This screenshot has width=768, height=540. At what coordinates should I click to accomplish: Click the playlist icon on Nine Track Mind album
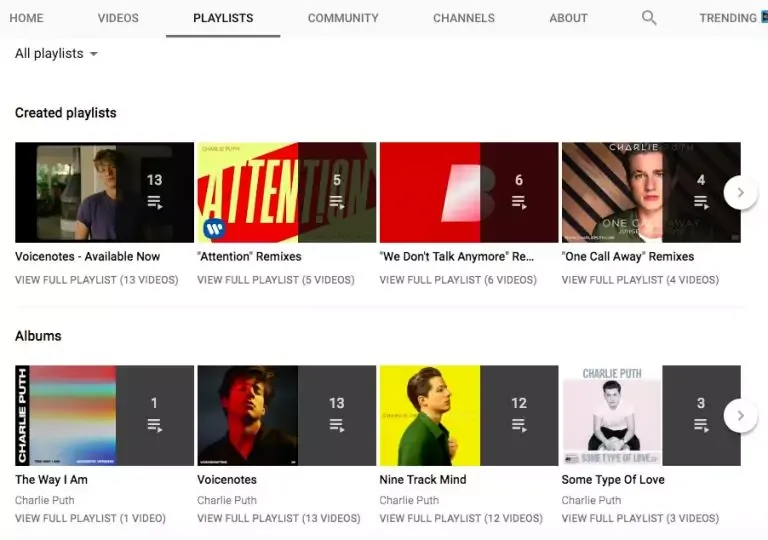coord(519,425)
